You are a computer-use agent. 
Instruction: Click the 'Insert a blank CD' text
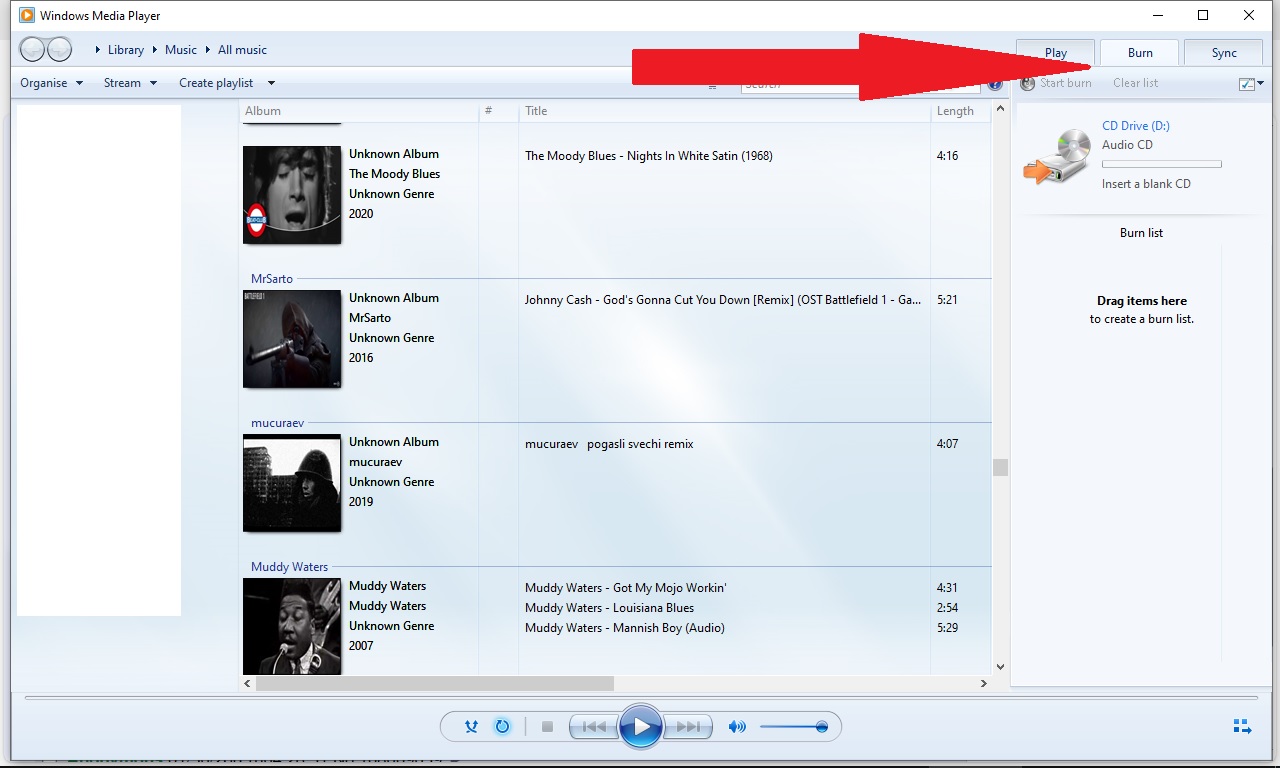point(1146,184)
